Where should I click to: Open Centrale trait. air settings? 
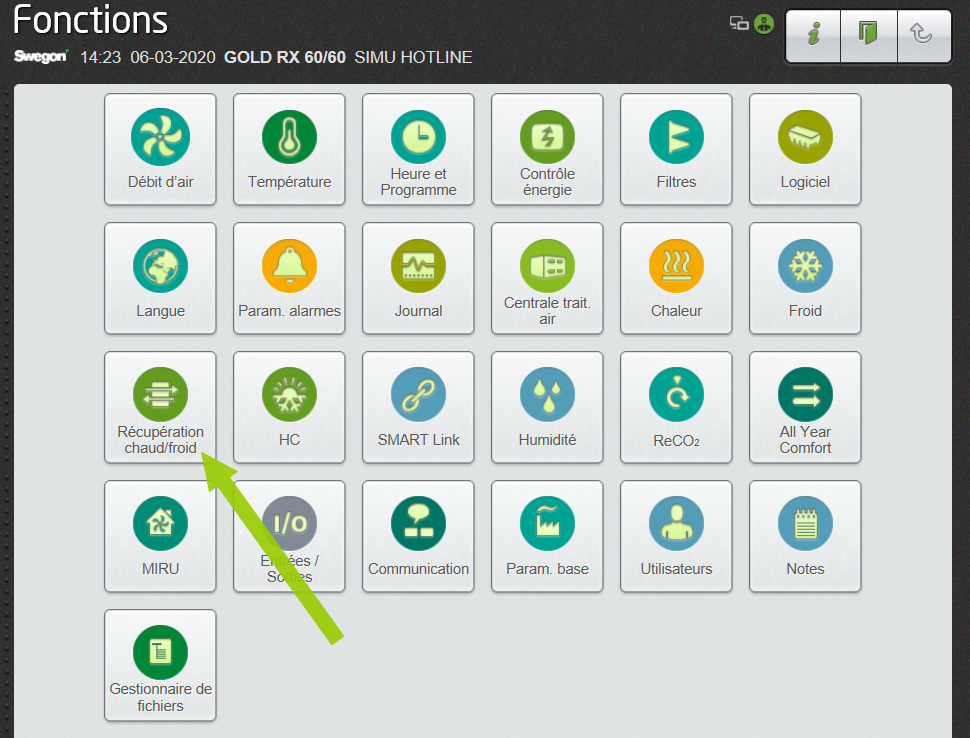coord(547,278)
